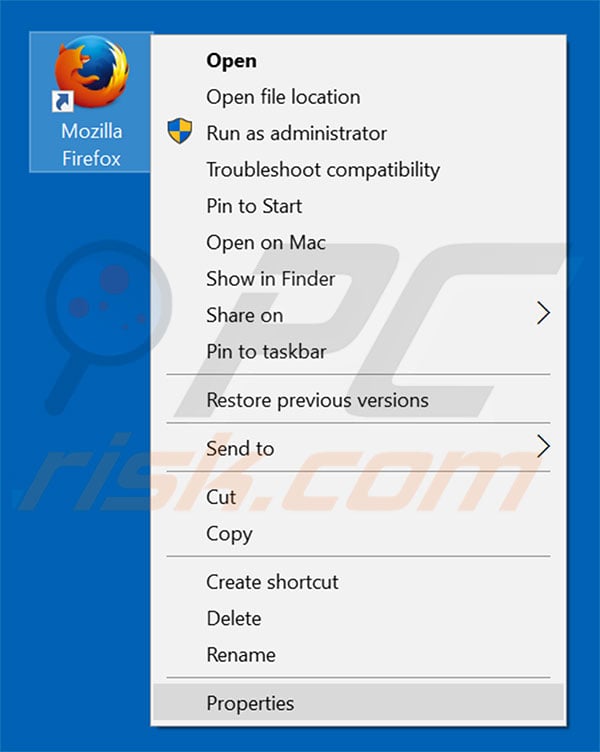Click the Mozilla Firefox icon label text
Viewport: 600px width, 752px height.
point(91,145)
